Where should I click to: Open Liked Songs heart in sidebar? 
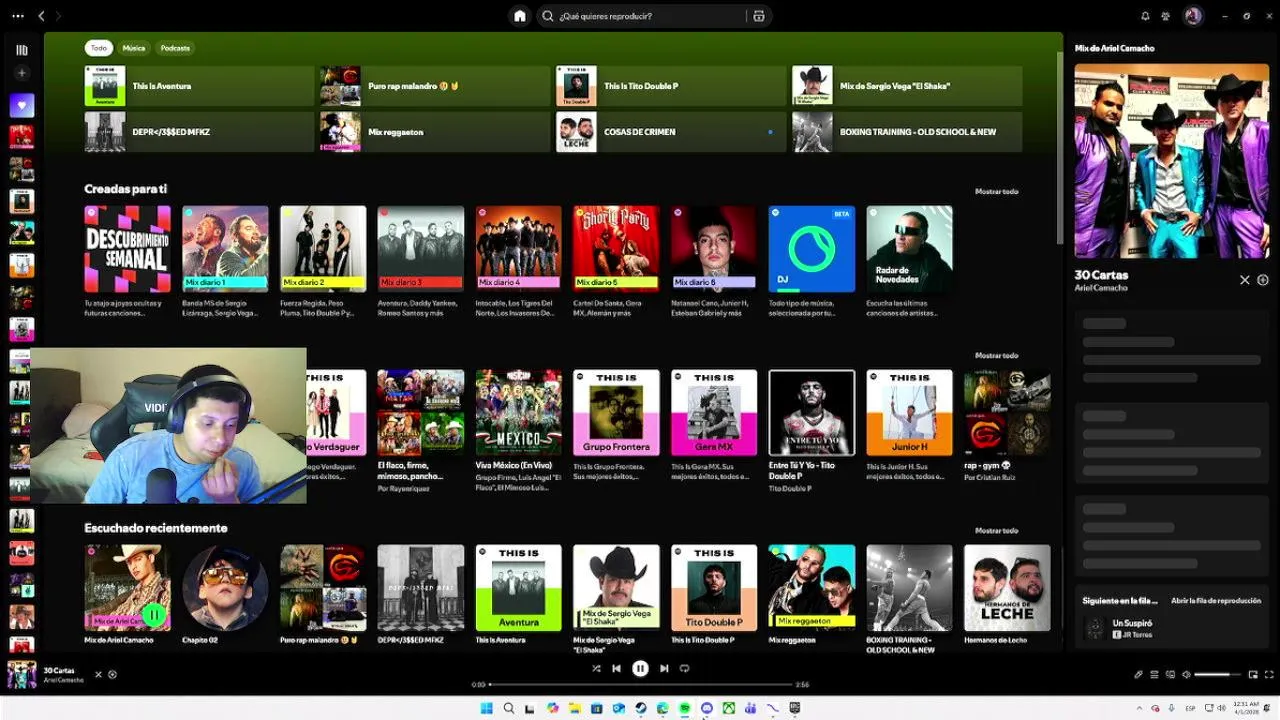[22, 105]
